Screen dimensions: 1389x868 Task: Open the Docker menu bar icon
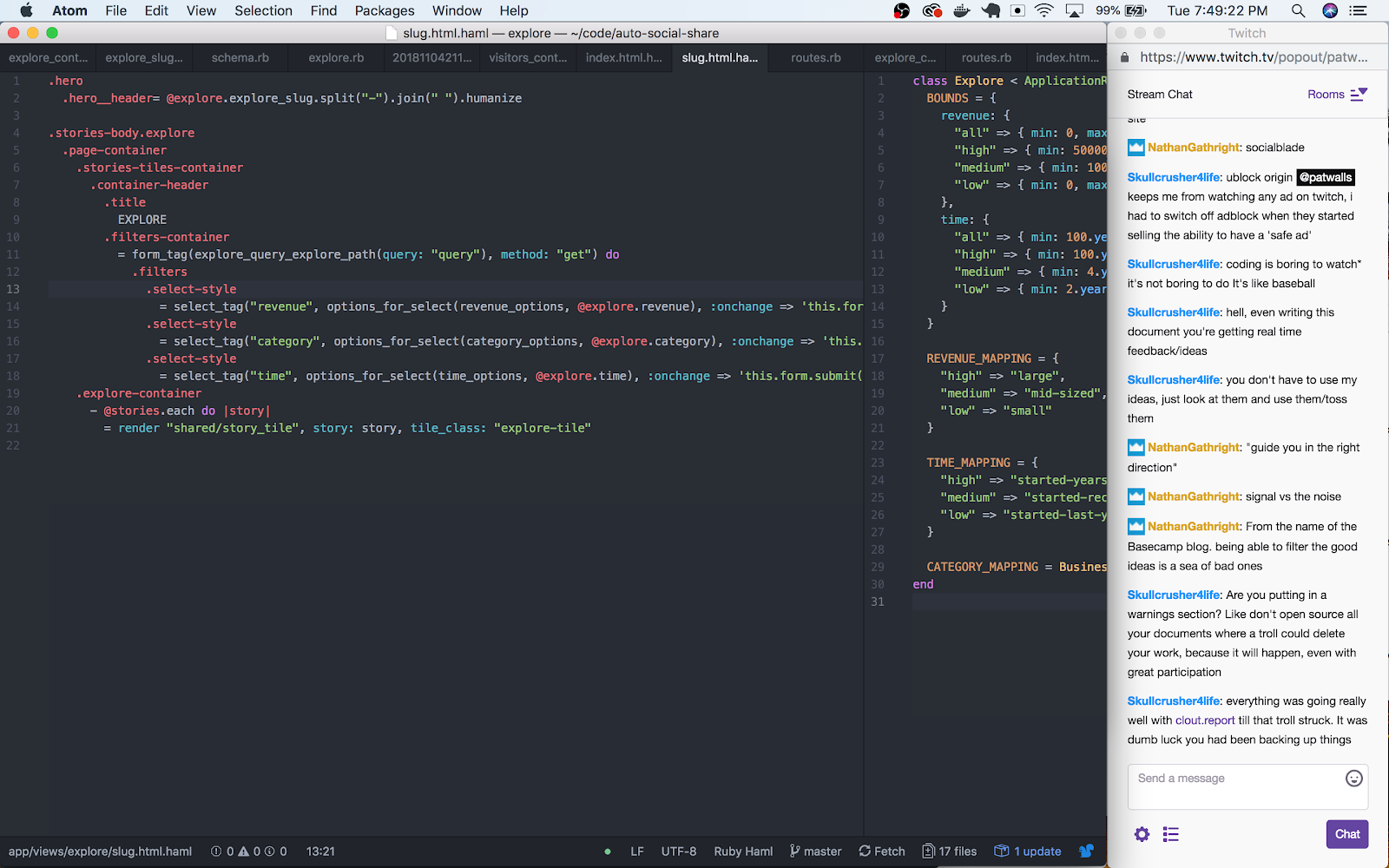[961, 10]
